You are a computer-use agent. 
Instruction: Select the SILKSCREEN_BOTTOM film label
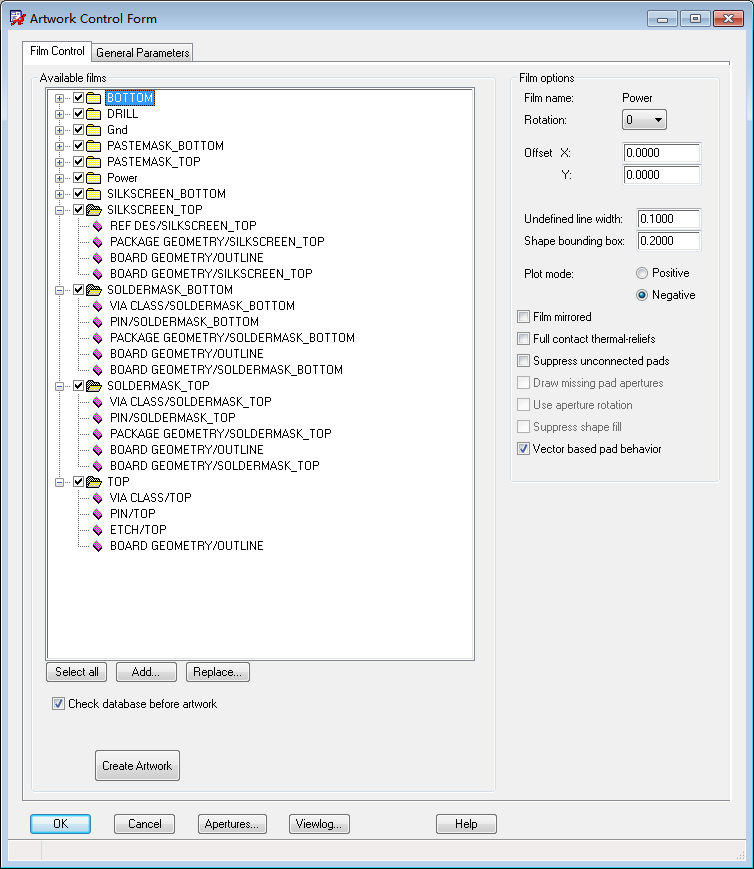(x=166, y=194)
